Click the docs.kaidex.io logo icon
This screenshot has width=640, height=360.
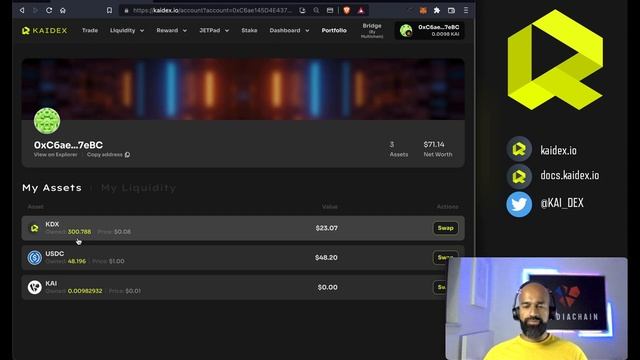coord(519,176)
